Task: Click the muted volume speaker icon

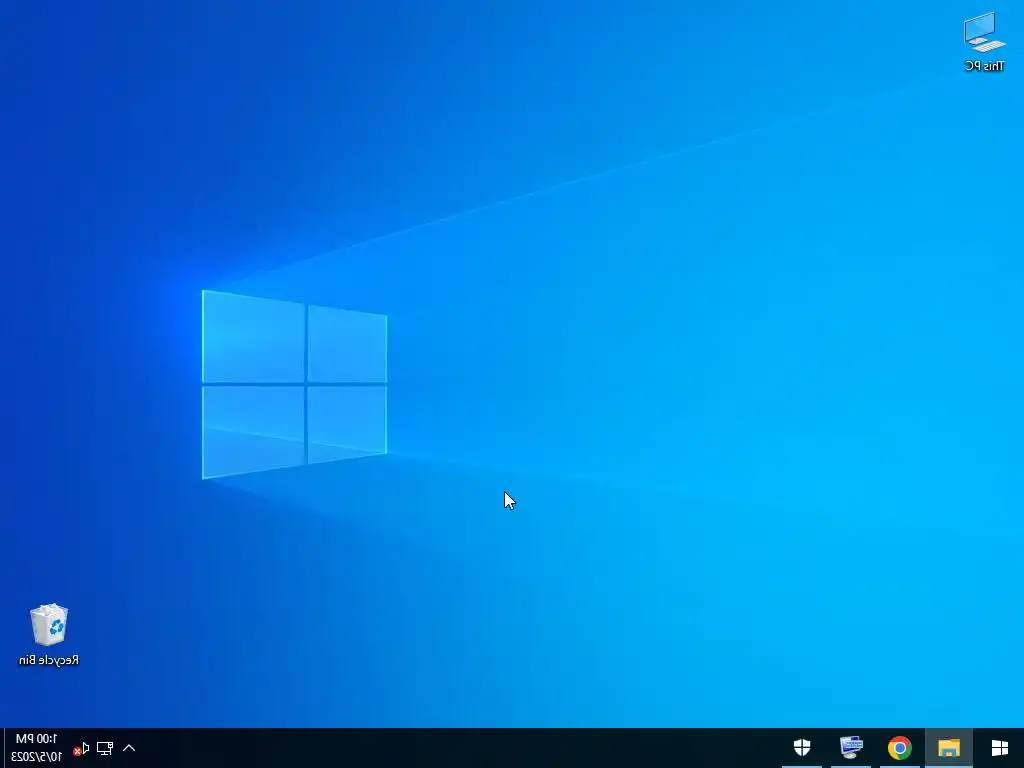Action: coord(82,748)
